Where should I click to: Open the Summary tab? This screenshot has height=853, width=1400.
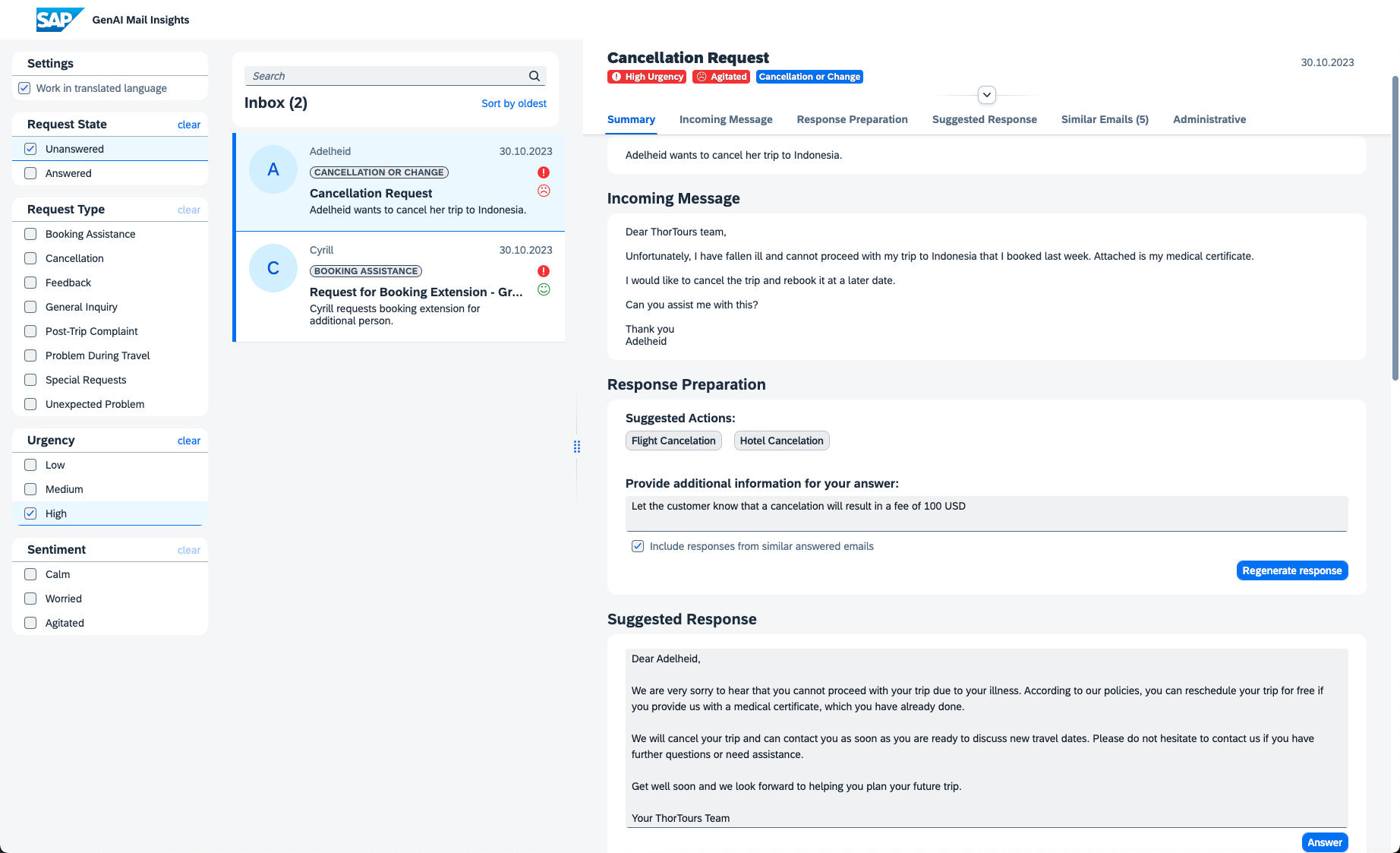click(x=631, y=119)
